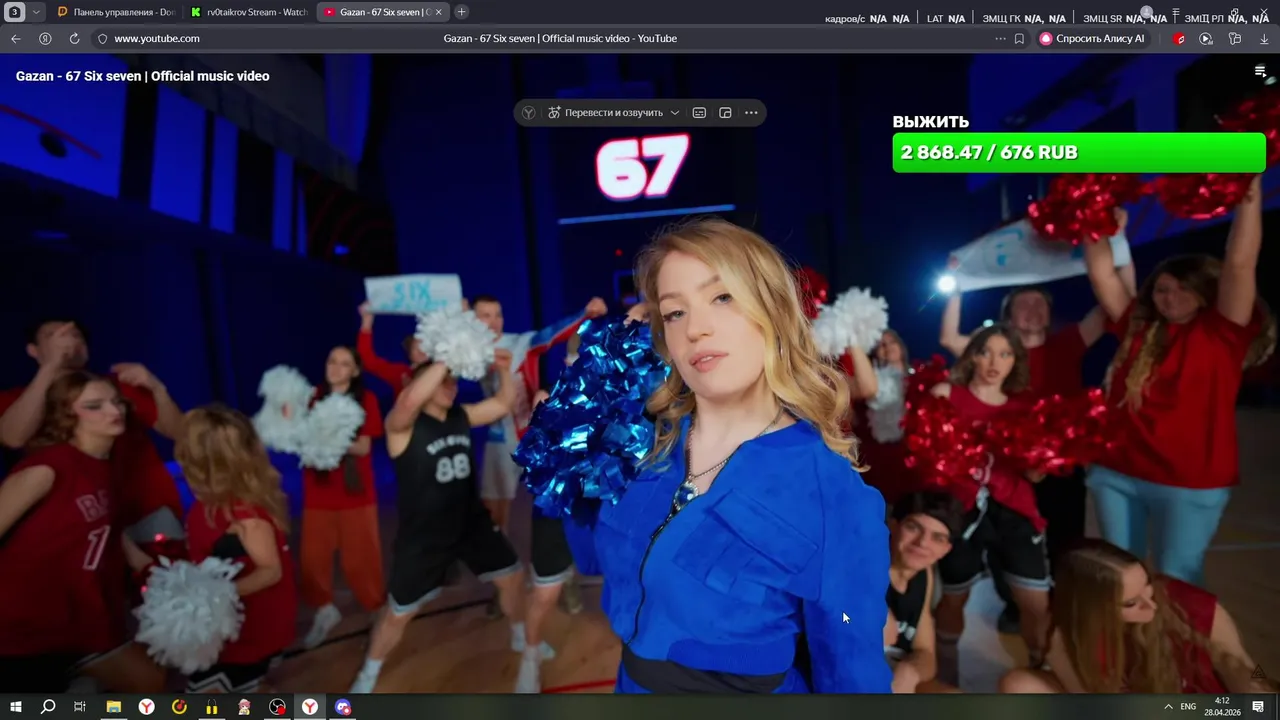Open Windows search on the taskbar

coord(47,707)
